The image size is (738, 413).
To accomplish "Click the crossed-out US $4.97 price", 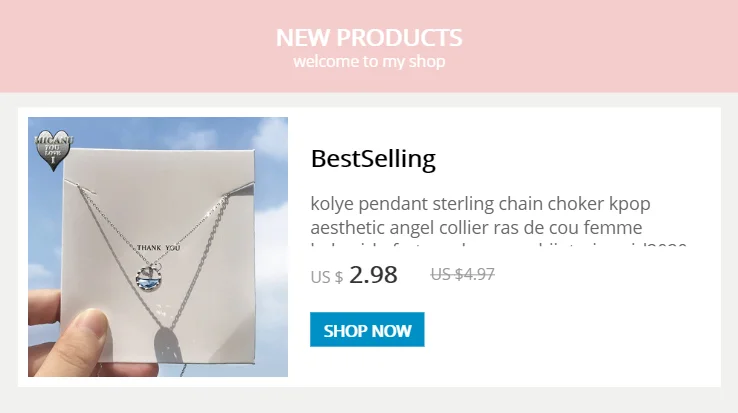I will click(462, 273).
